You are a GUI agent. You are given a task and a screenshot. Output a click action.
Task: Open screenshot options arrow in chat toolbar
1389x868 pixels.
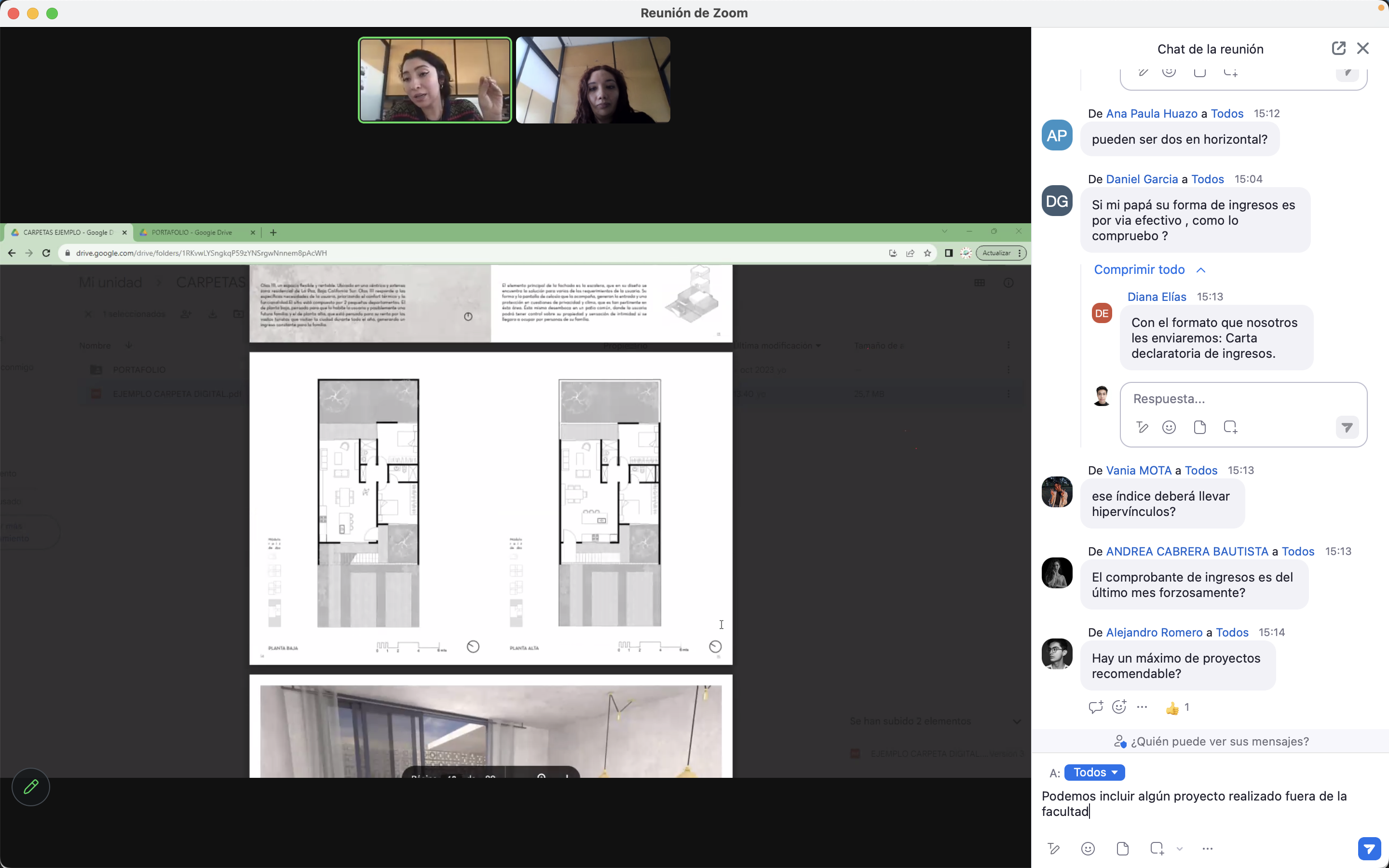[1180, 849]
